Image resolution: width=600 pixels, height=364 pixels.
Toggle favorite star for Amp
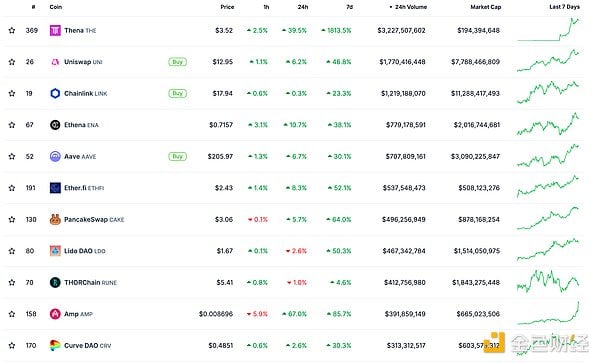[x=12, y=314]
